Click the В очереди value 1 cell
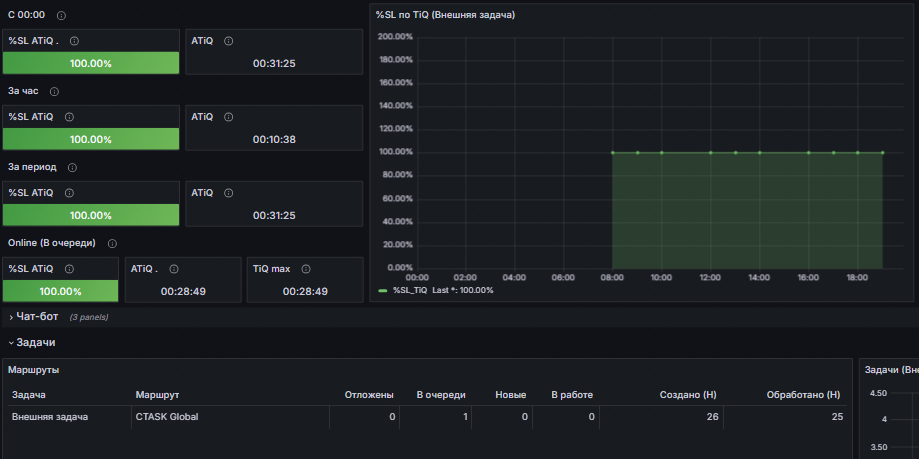The width and height of the screenshot is (919, 459). click(435, 417)
